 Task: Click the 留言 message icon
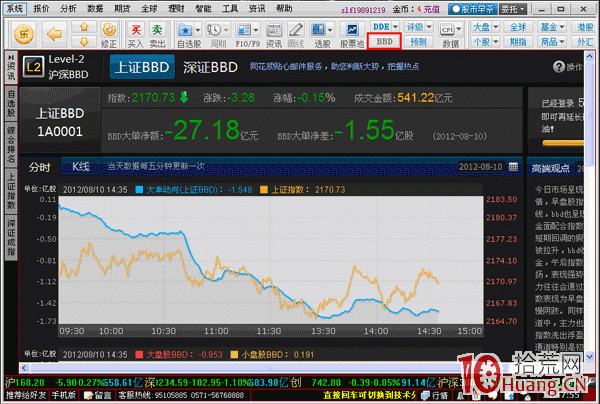point(97,395)
